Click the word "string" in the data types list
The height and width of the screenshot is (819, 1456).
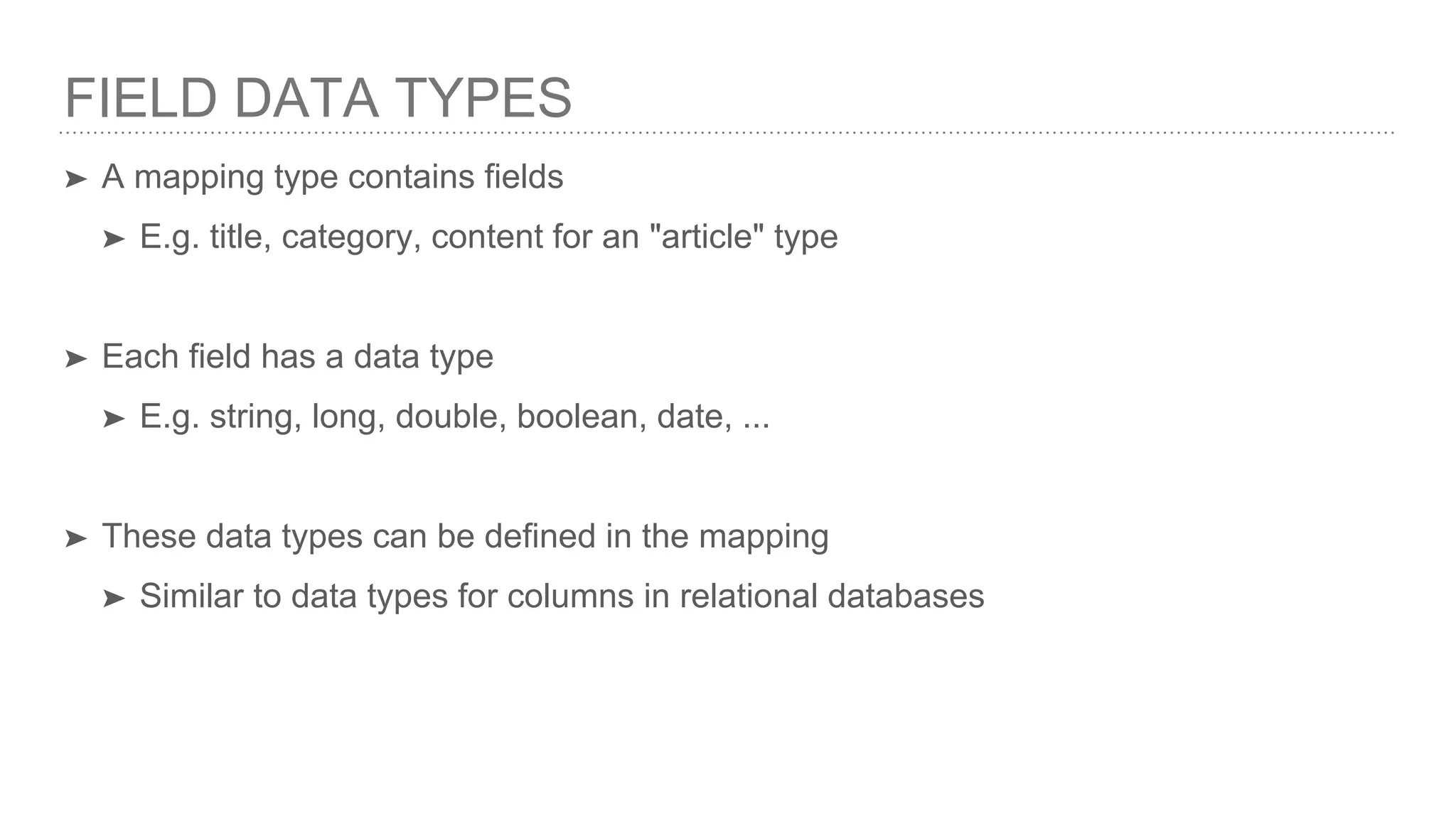(x=250, y=417)
